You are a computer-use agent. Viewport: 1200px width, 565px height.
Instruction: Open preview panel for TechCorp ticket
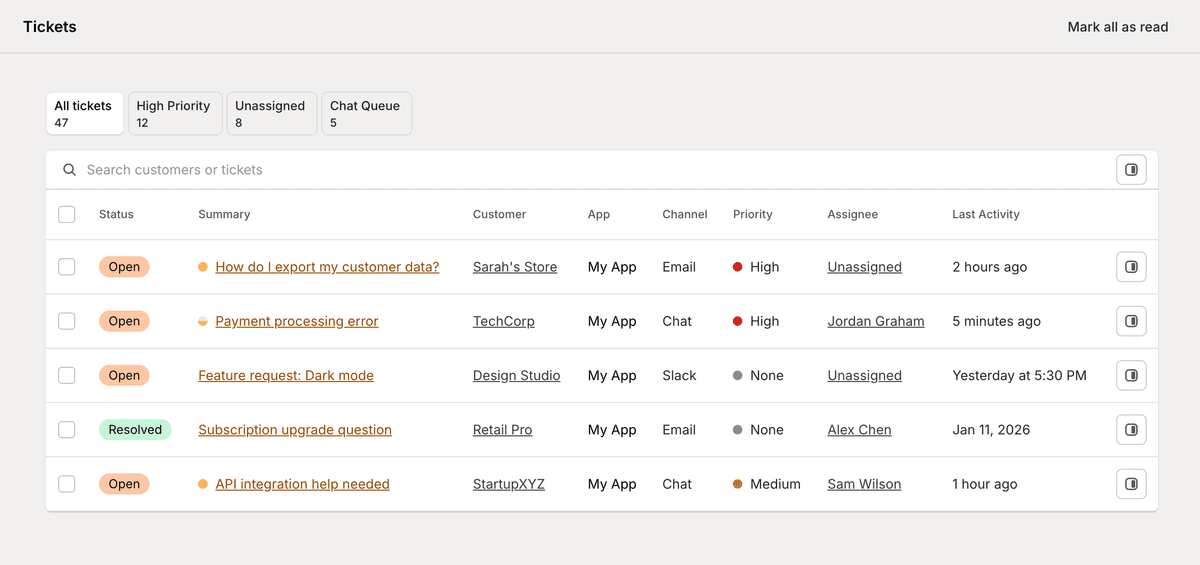pyautogui.click(x=1131, y=321)
